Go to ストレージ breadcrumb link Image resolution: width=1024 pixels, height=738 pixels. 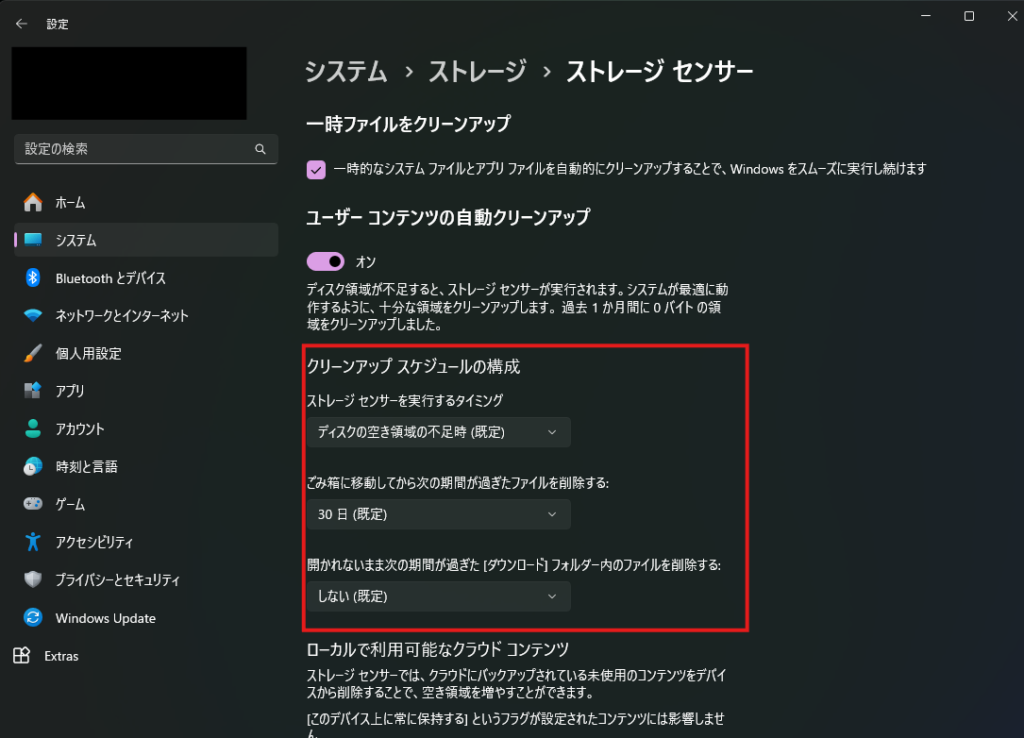[x=477, y=71]
